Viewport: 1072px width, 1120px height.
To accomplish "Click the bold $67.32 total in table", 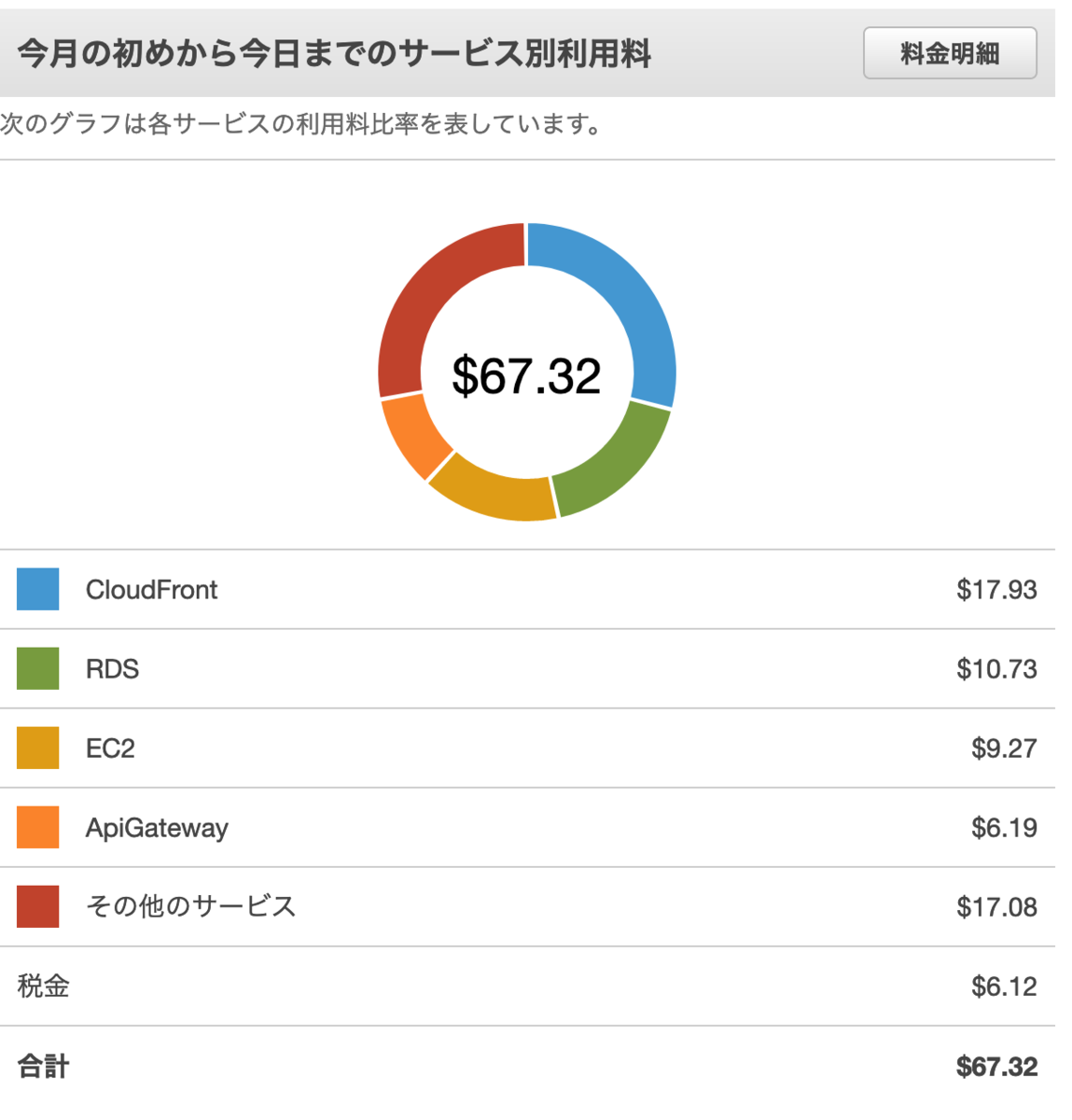I will tap(996, 1067).
